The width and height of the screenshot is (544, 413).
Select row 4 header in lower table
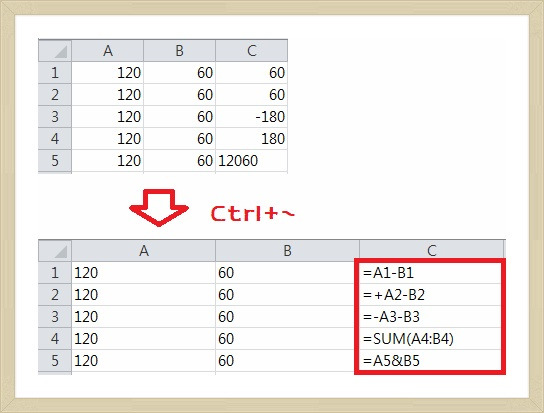(x=55, y=338)
